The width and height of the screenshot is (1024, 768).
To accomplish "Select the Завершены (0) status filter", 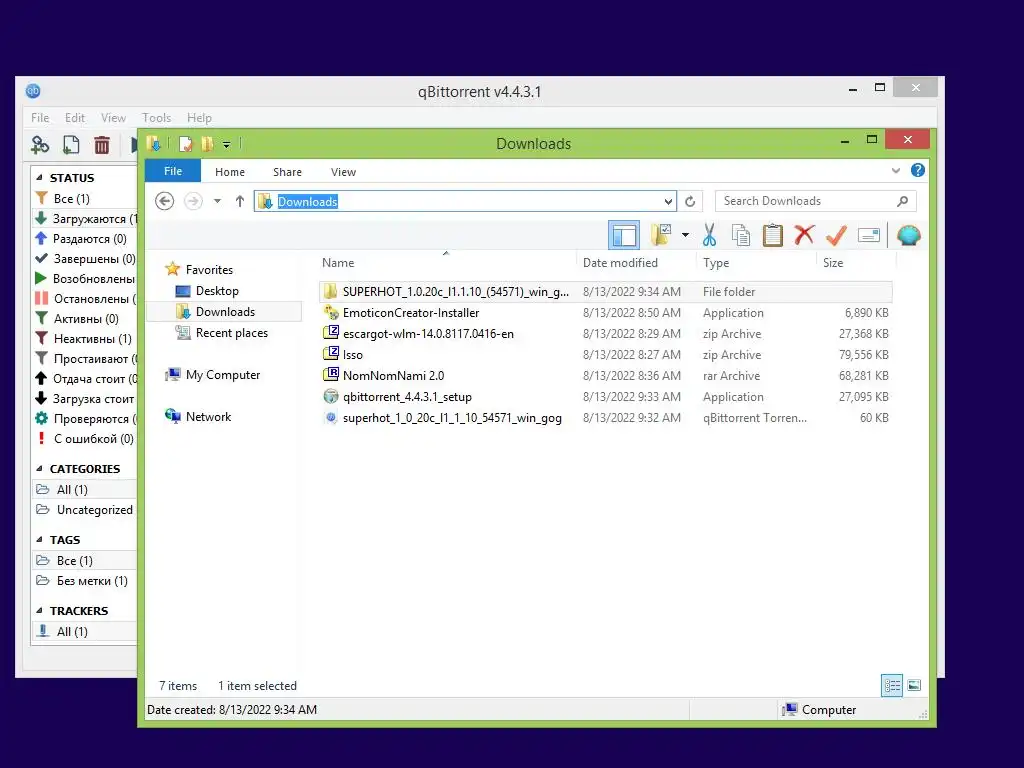I will click(x=84, y=259).
